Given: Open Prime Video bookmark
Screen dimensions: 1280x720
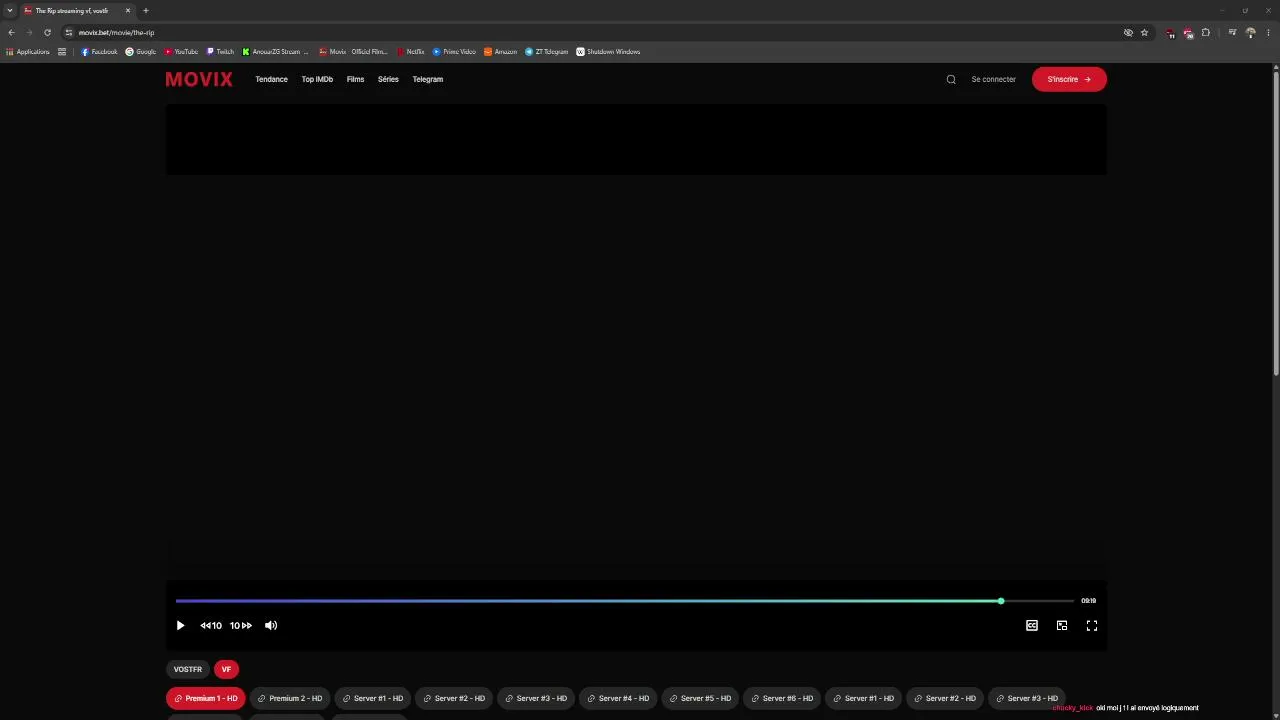Looking at the screenshot, I should (x=454, y=52).
